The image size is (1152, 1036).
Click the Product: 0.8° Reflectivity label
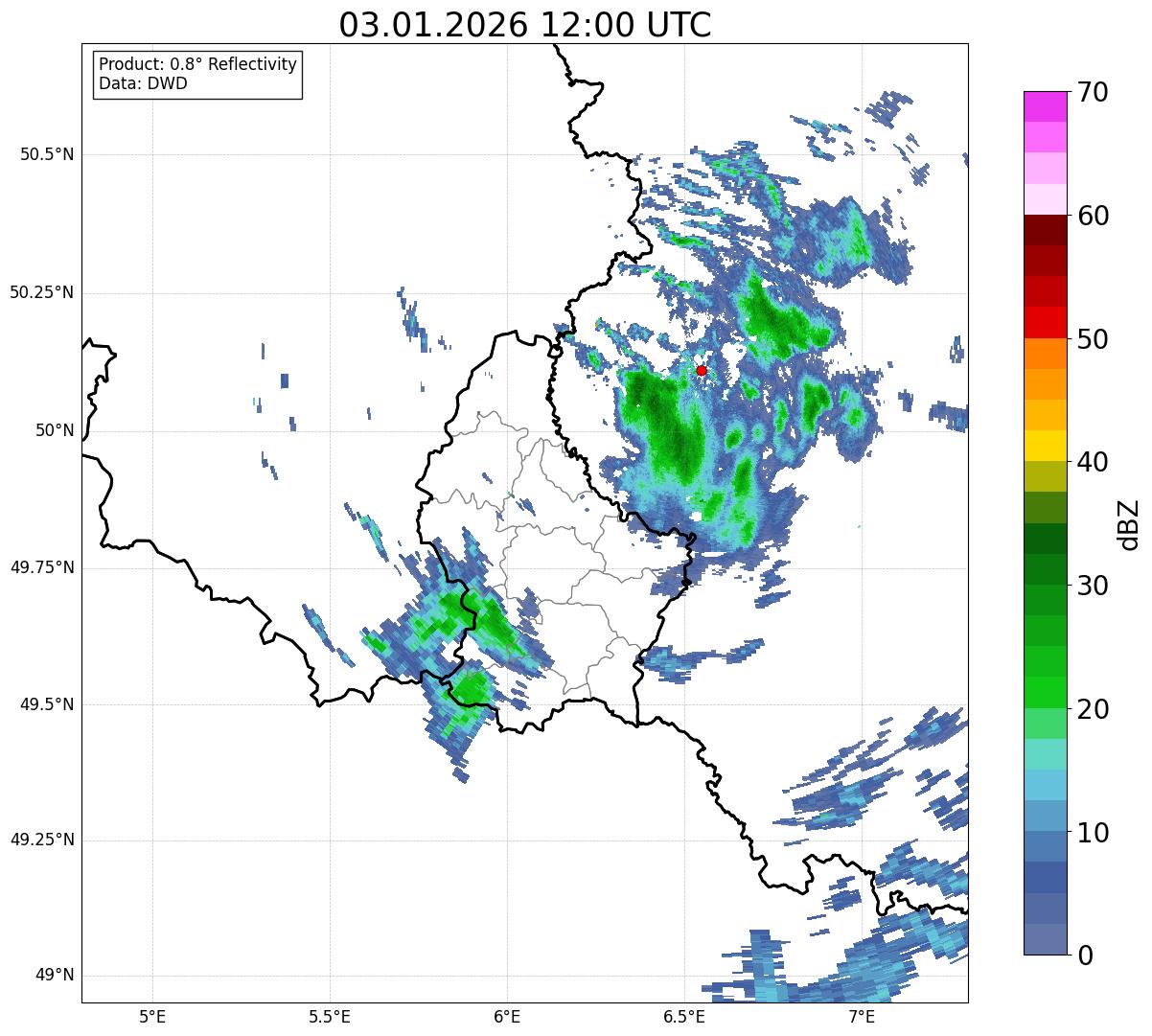(198, 64)
